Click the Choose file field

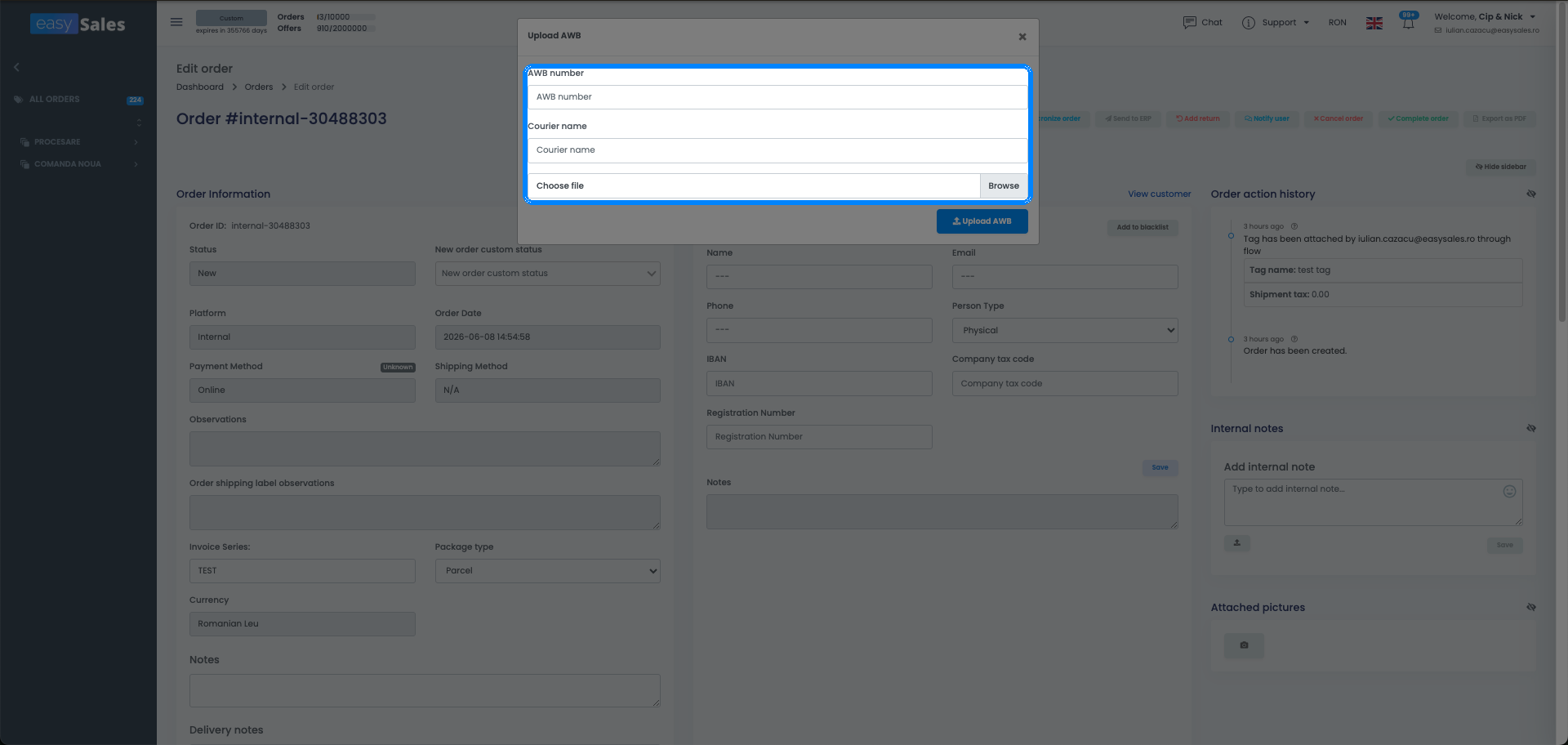click(x=753, y=186)
